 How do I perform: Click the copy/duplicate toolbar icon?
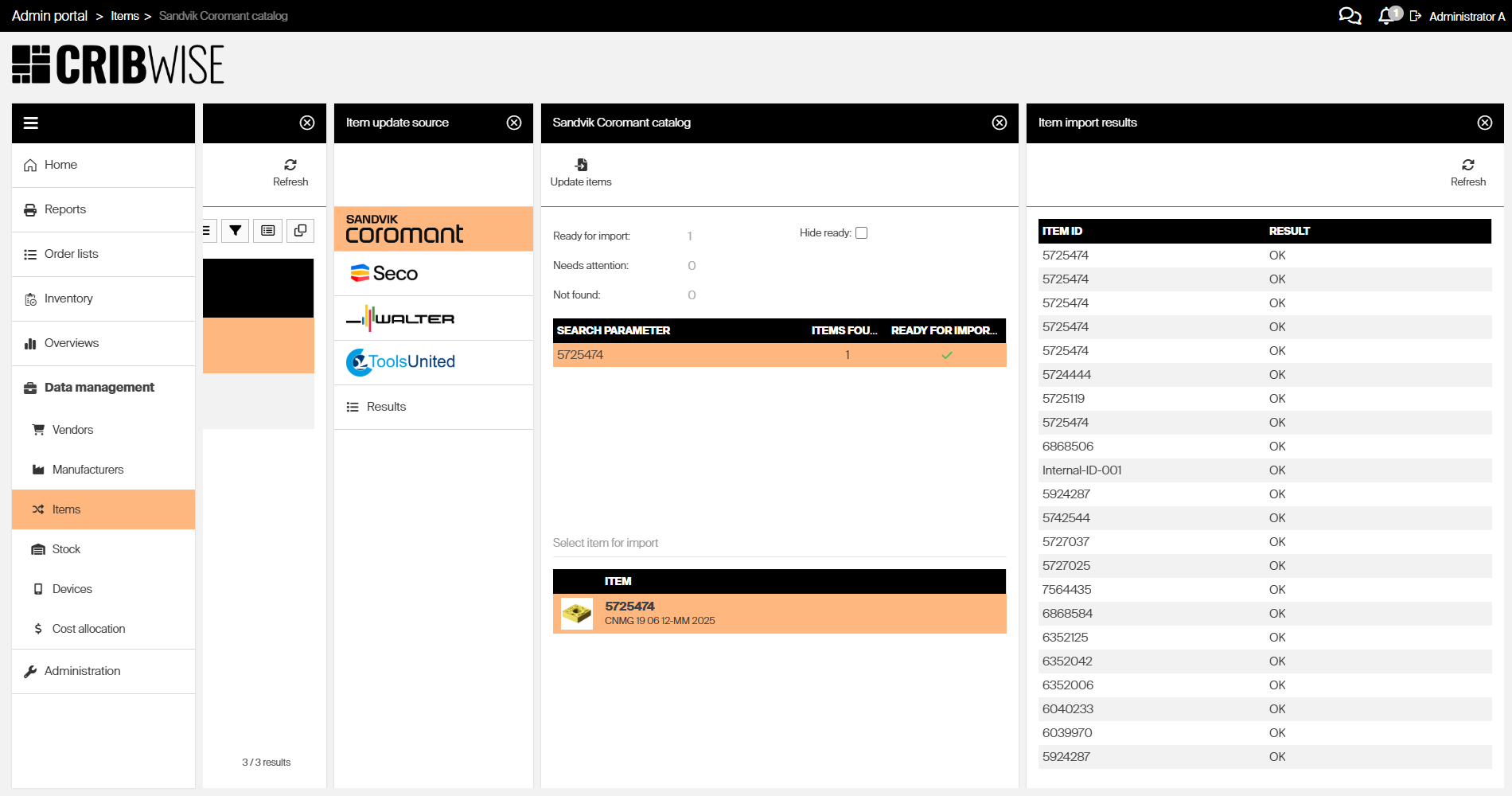point(300,231)
